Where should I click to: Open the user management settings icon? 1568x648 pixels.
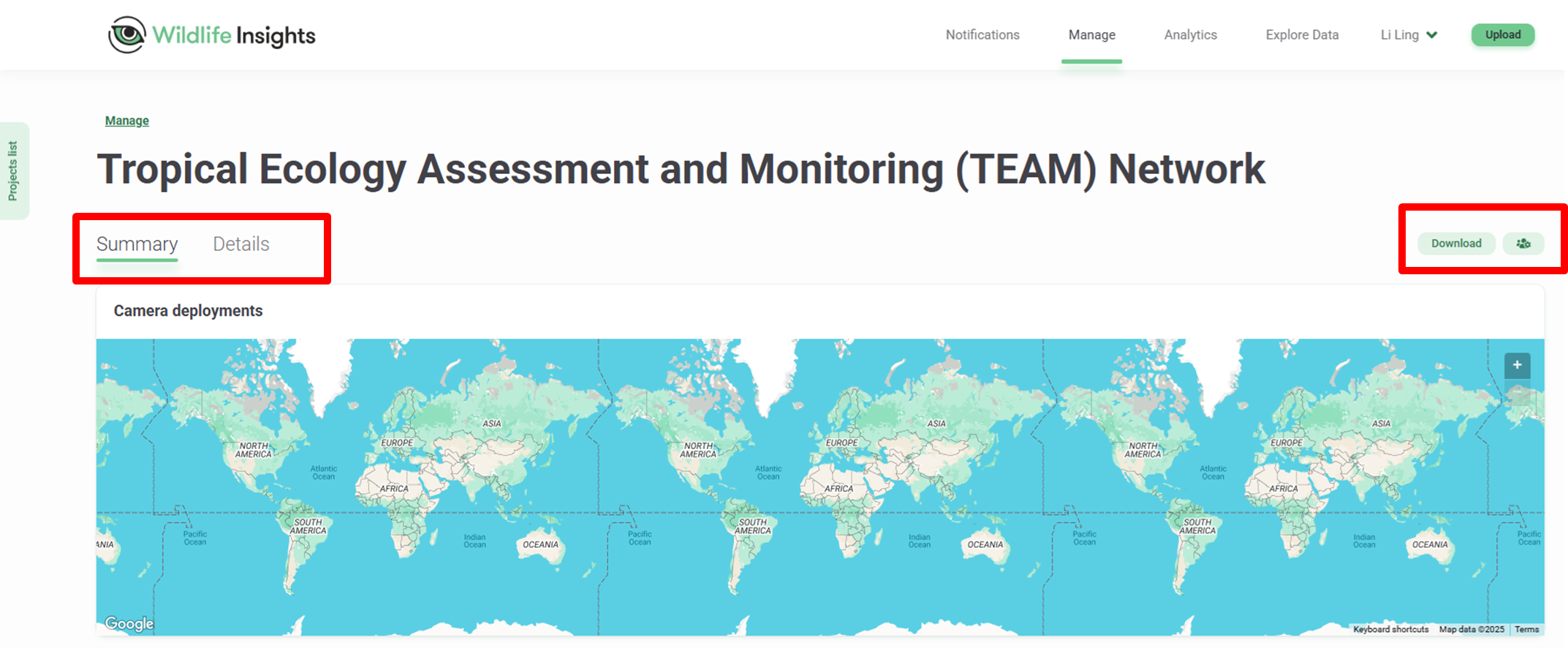[x=1523, y=244]
